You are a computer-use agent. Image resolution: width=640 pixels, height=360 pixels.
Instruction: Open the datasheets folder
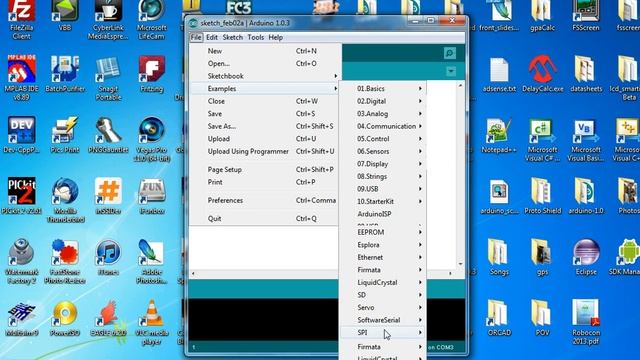click(586, 73)
